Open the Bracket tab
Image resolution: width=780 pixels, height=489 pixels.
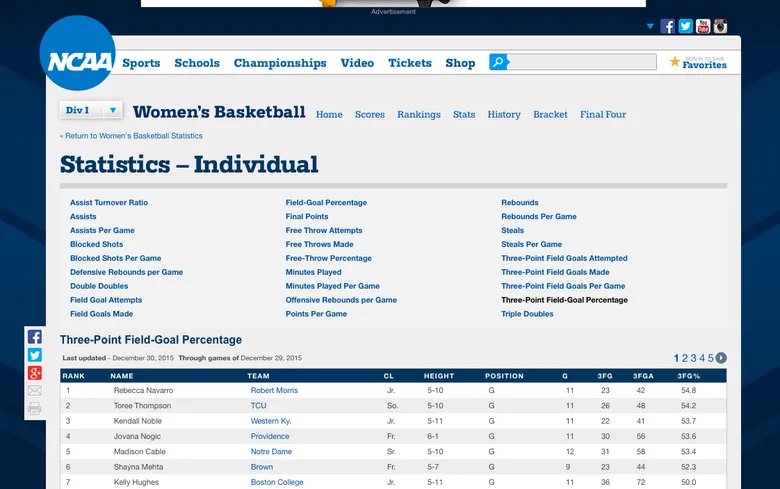(550, 115)
